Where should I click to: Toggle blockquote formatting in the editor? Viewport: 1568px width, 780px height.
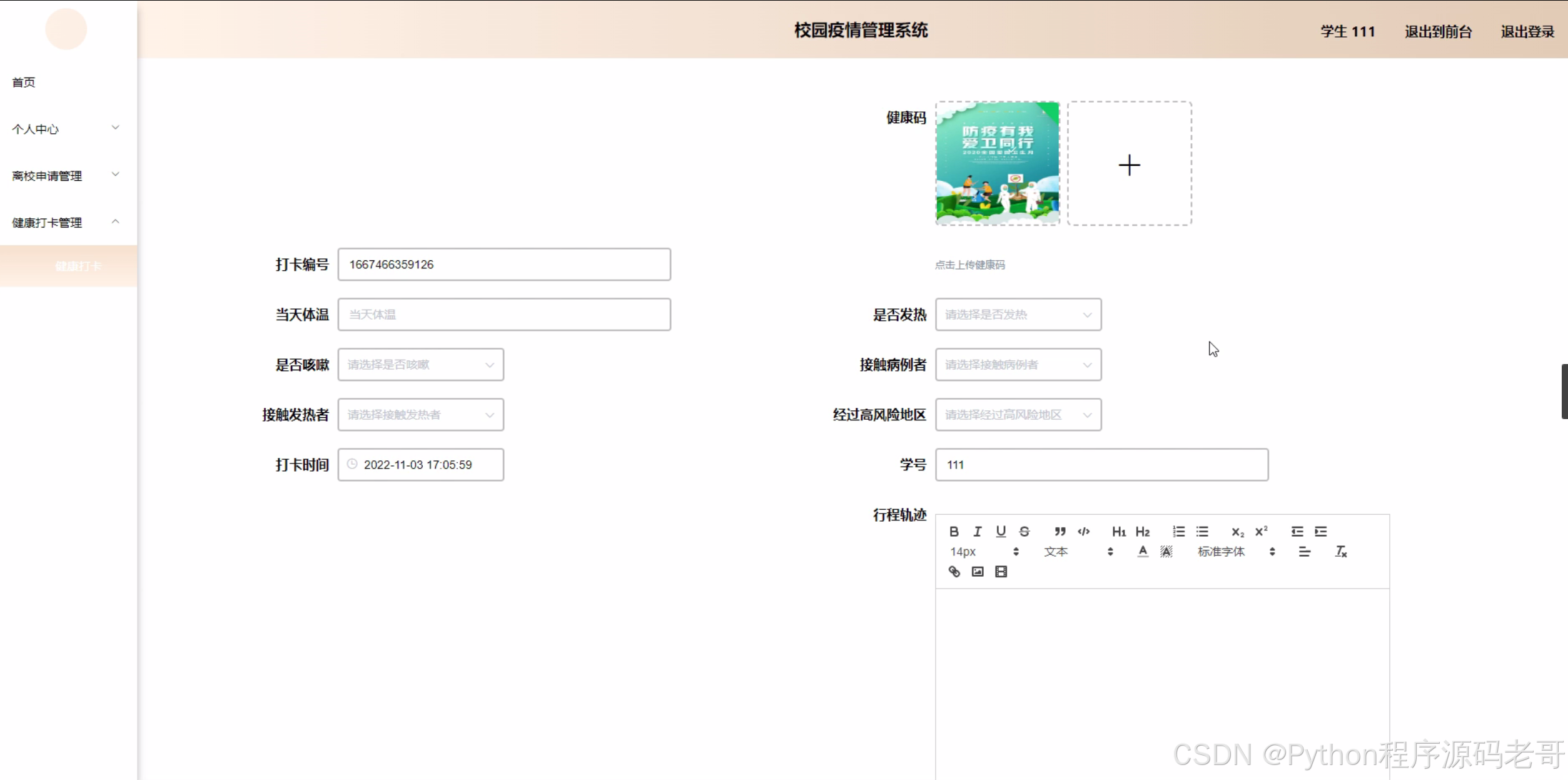[x=1060, y=532]
